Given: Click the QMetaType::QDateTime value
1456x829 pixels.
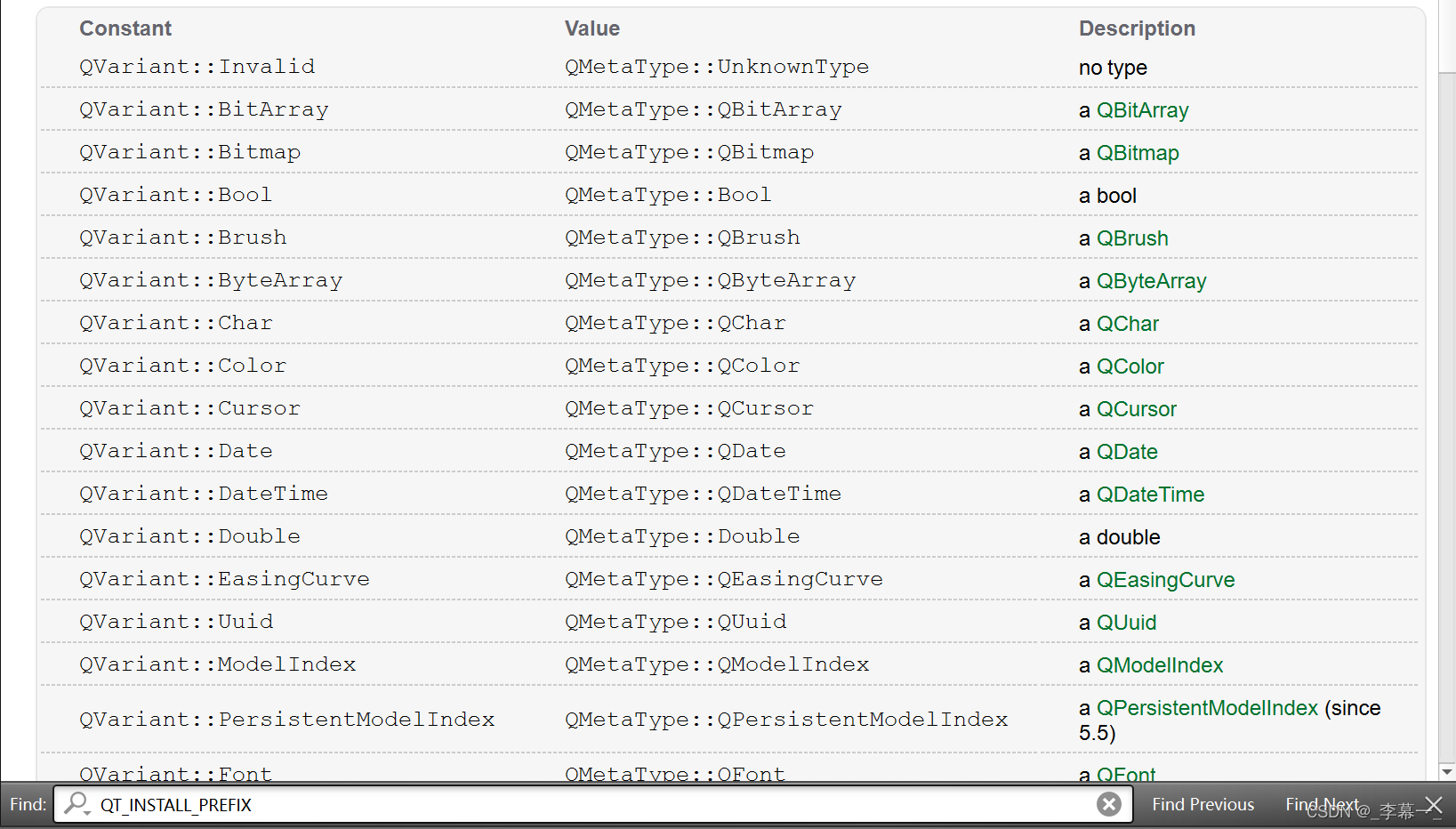Looking at the screenshot, I should (x=703, y=494).
